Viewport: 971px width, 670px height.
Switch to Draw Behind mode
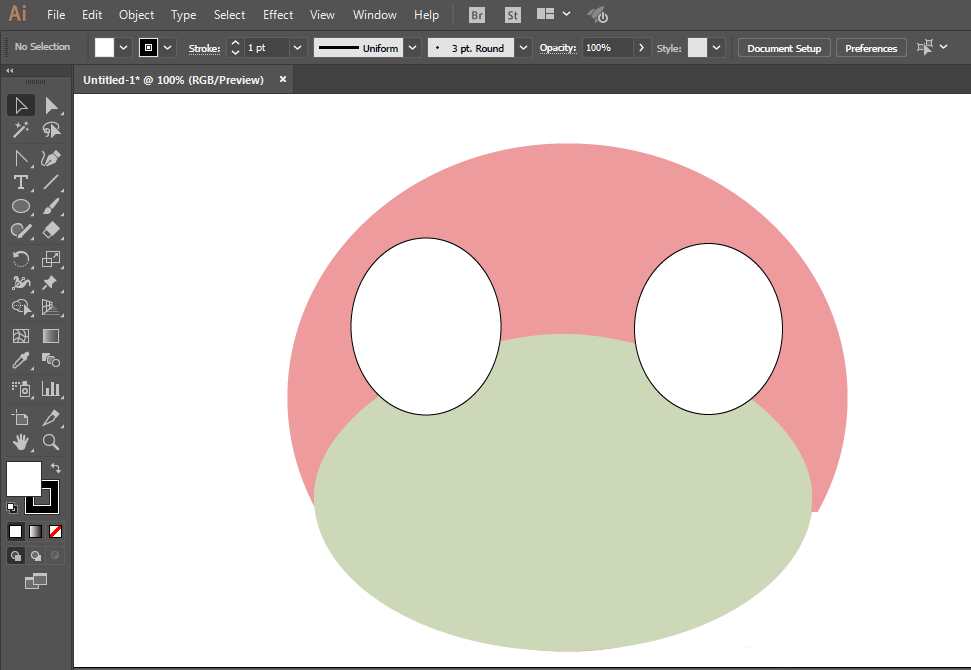[36, 556]
